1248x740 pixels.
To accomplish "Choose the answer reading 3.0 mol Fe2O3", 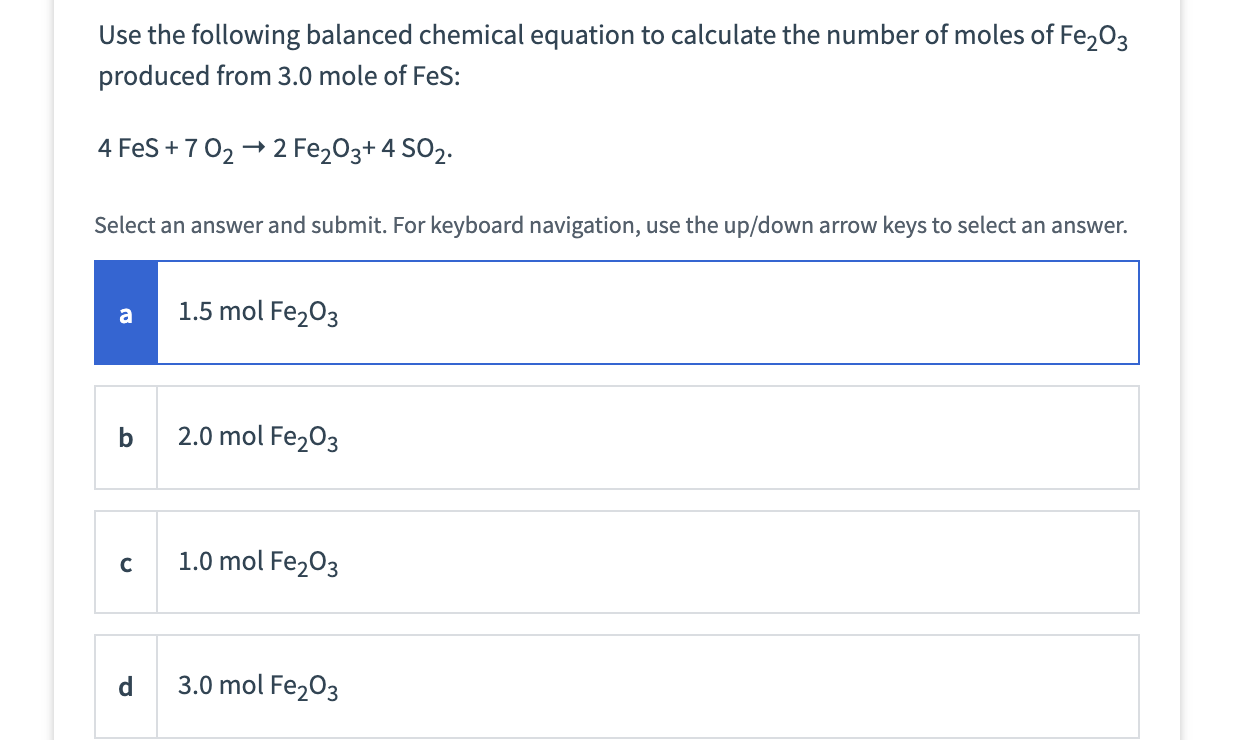I will coord(257,686).
